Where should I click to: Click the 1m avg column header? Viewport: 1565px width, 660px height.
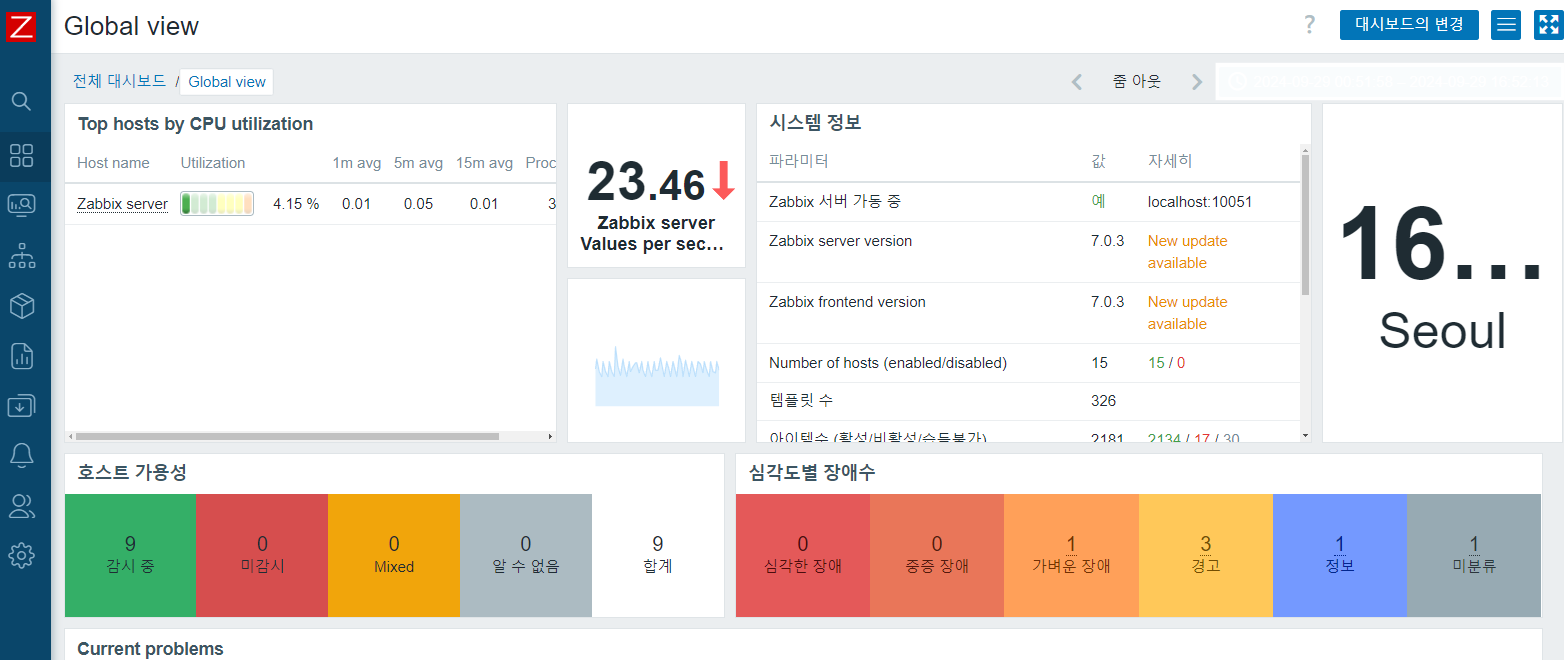[x=357, y=163]
